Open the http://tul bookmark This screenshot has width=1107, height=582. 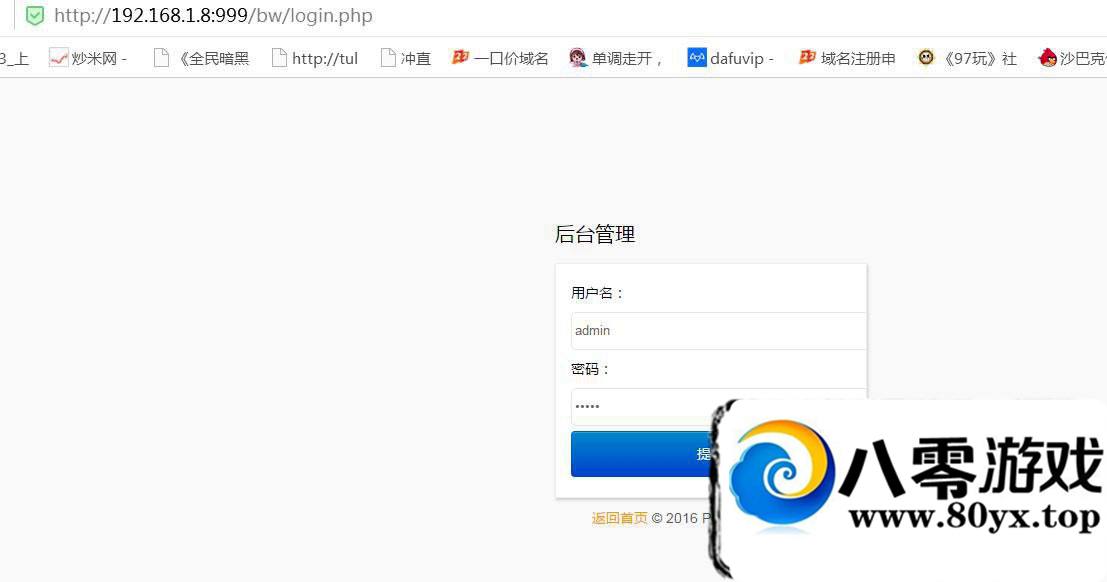(x=314, y=58)
